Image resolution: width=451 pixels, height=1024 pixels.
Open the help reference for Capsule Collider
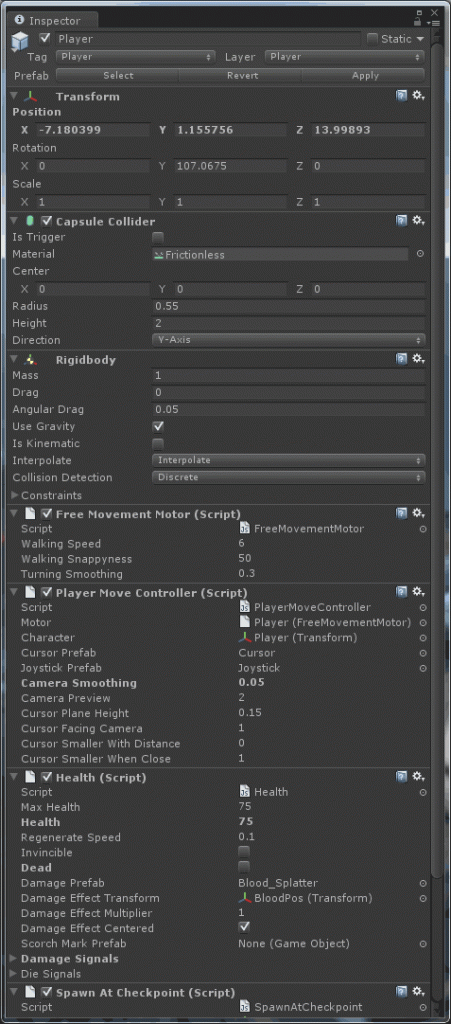point(402,221)
